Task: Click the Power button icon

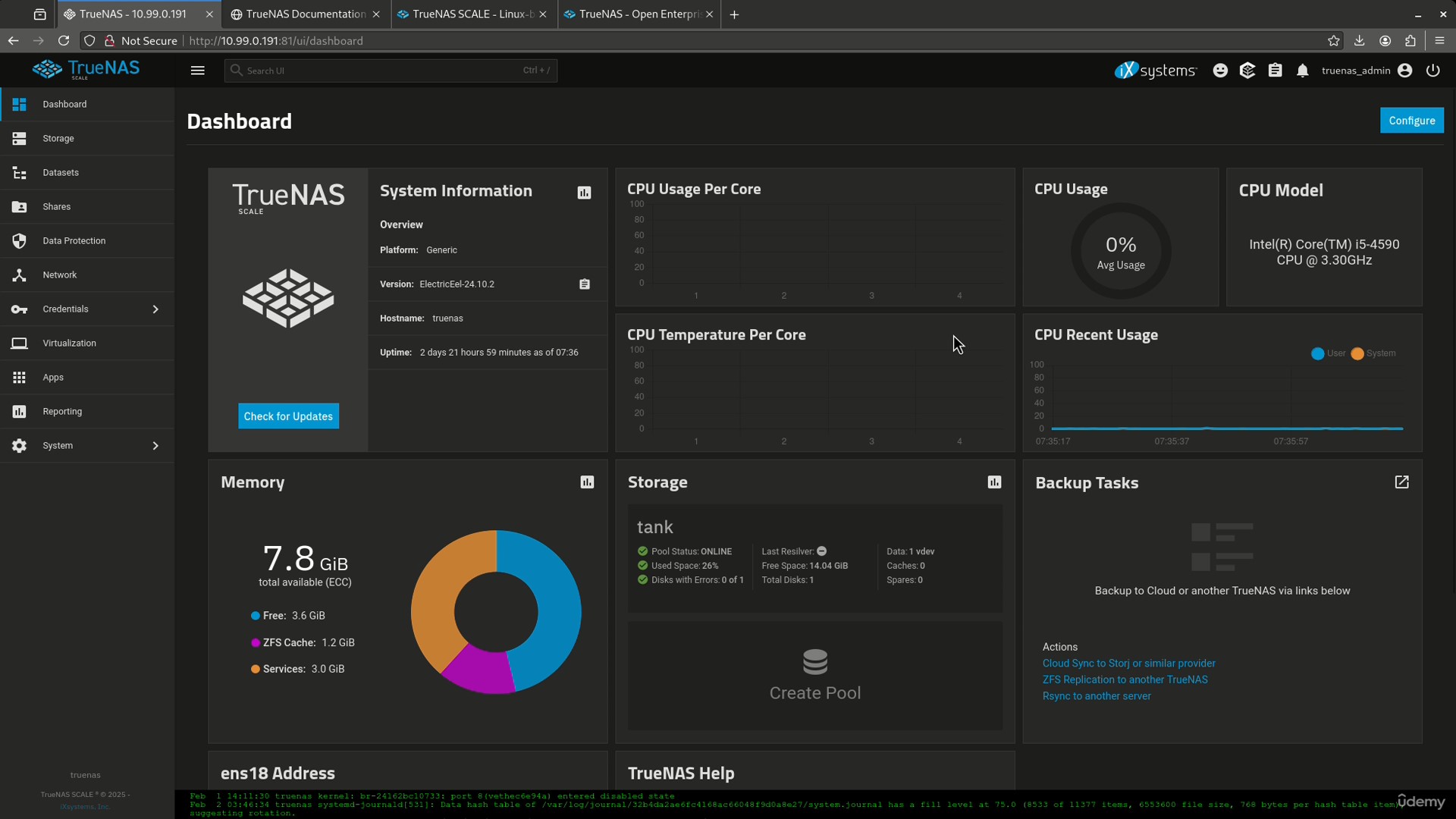Action: pyautogui.click(x=1432, y=71)
